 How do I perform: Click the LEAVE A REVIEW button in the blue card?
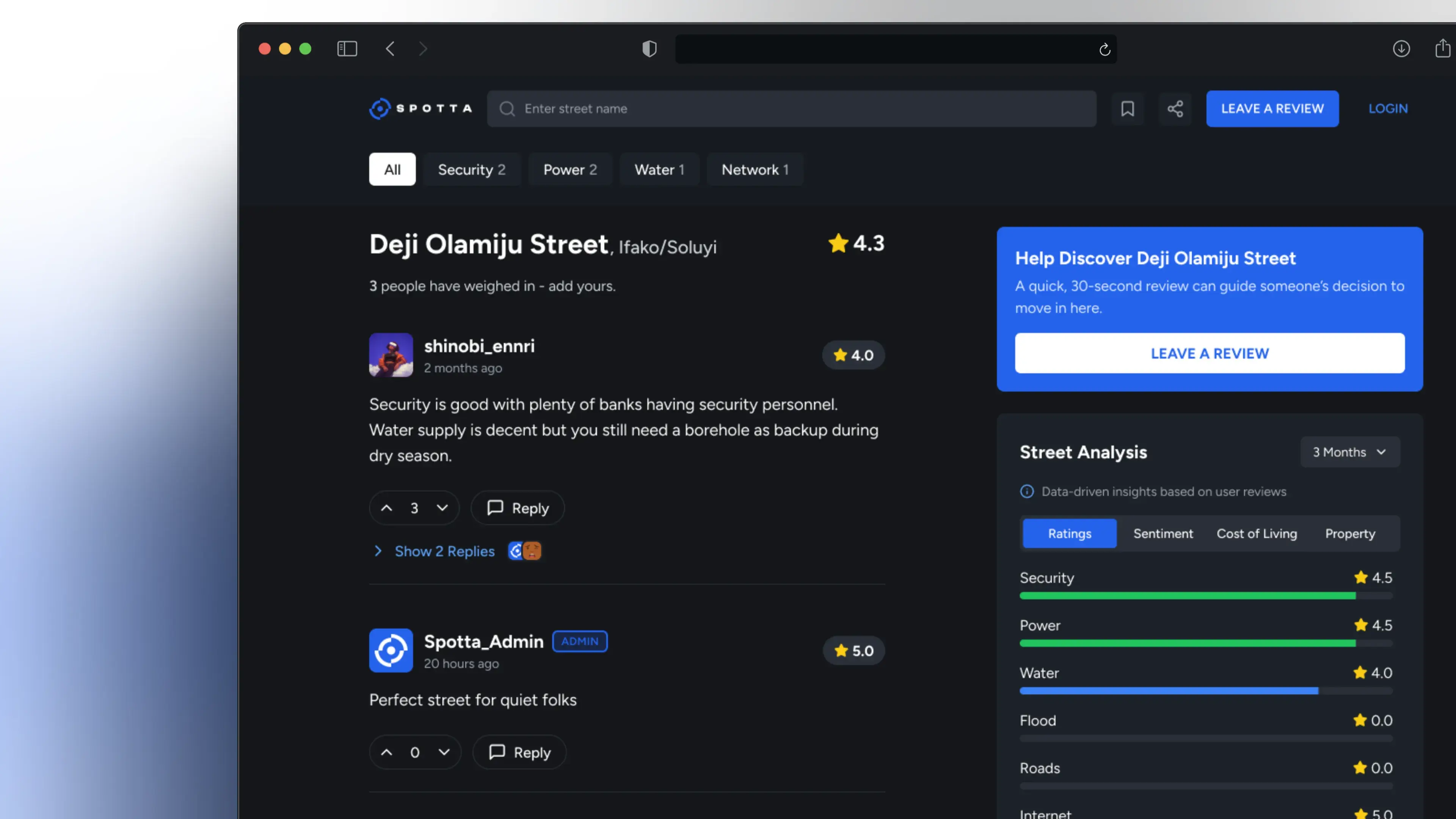click(x=1209, y=353)
